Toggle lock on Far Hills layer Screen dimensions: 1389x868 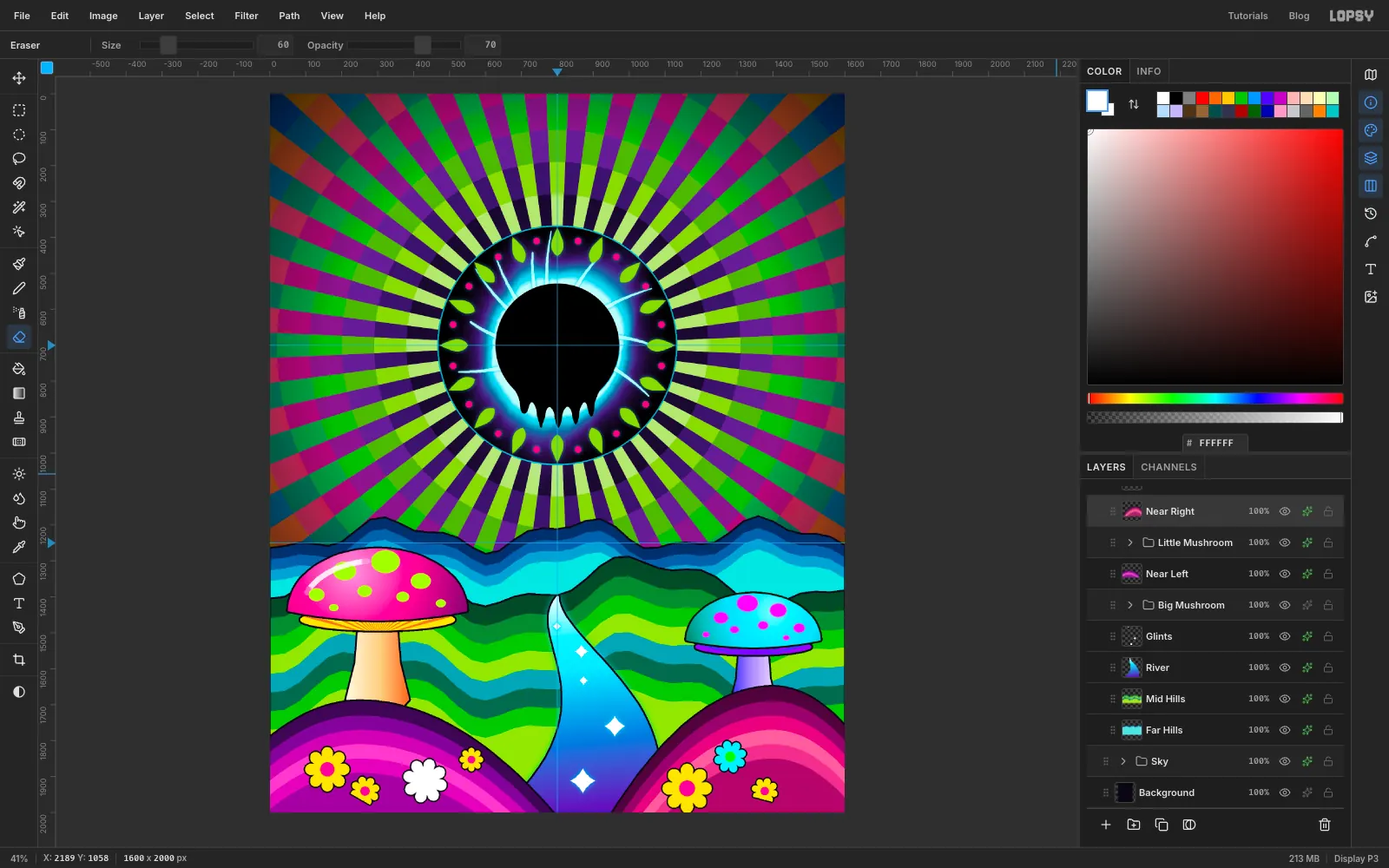(x=1328, y=730)
